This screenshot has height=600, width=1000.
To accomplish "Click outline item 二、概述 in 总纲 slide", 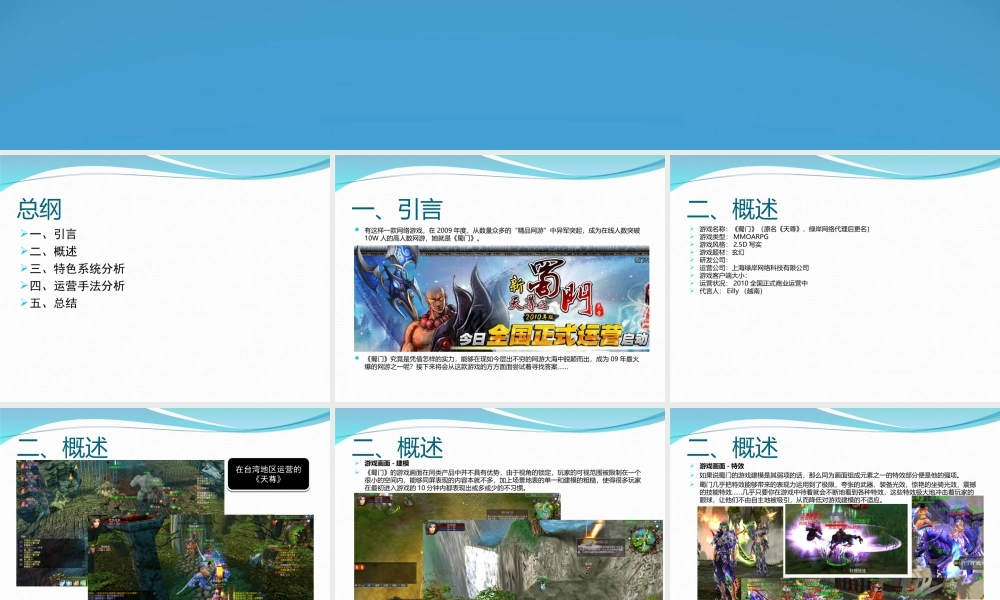I will [53, 251].
